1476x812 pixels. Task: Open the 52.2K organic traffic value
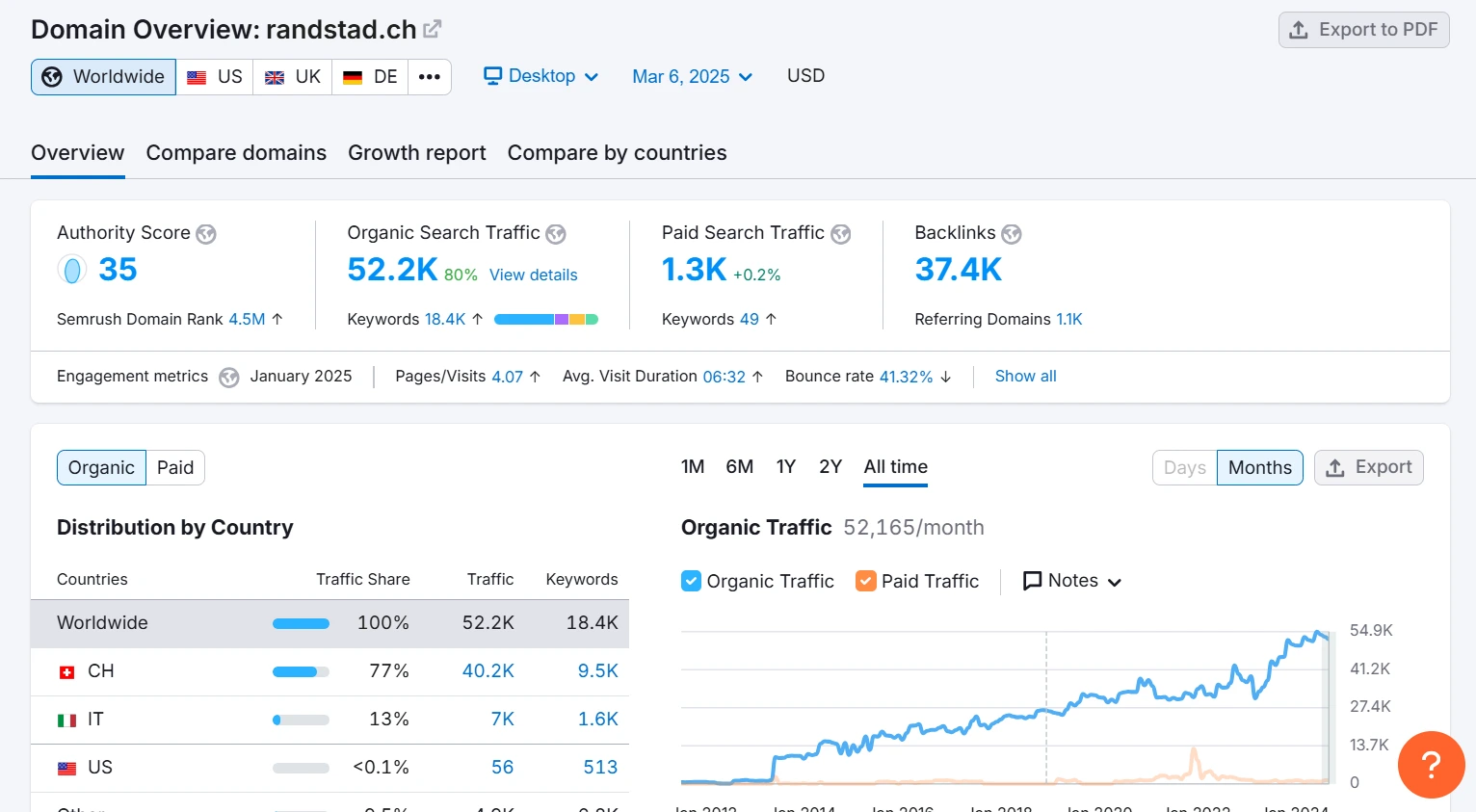[392, 270]
